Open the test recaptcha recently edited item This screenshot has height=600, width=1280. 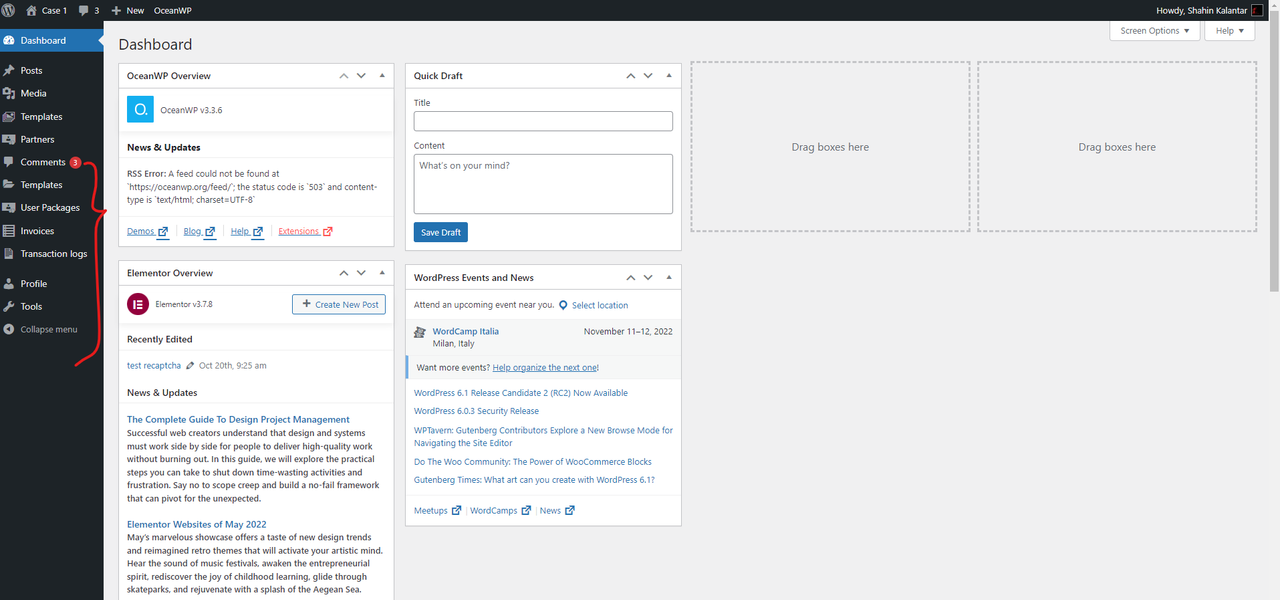pyautogui.click(x=154, y=366)
